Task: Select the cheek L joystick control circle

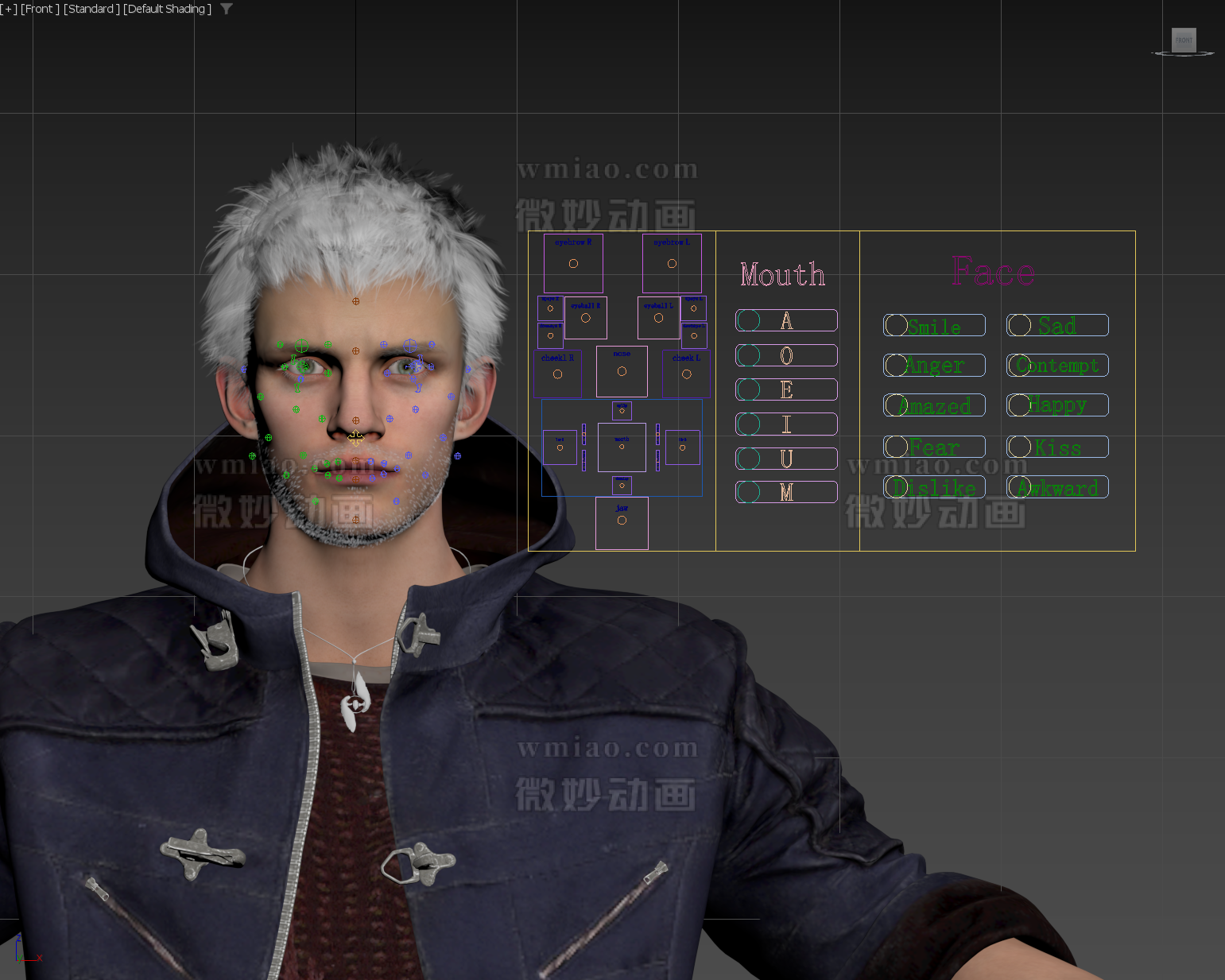Action: (687, 374)
